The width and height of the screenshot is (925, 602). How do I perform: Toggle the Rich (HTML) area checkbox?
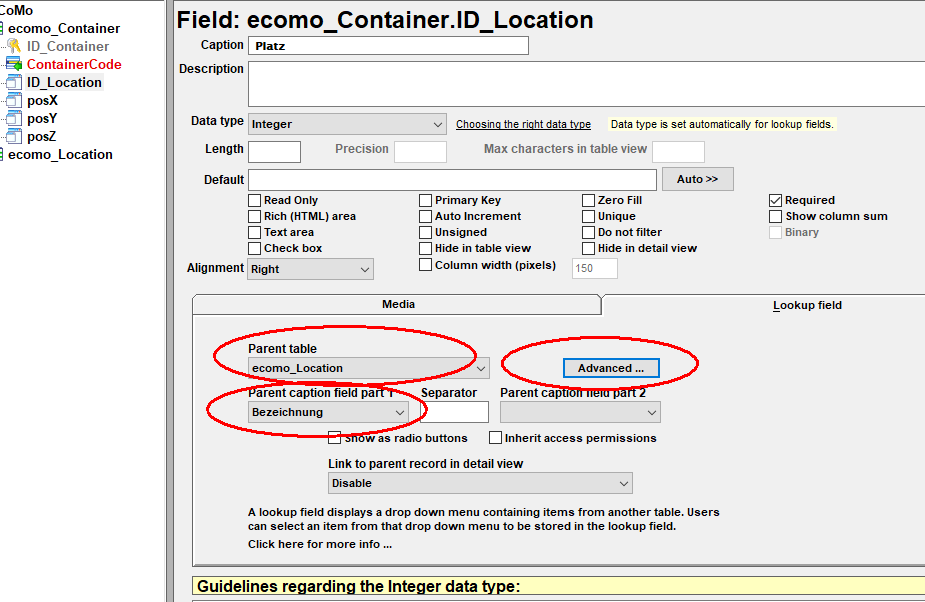pos(254,217)
